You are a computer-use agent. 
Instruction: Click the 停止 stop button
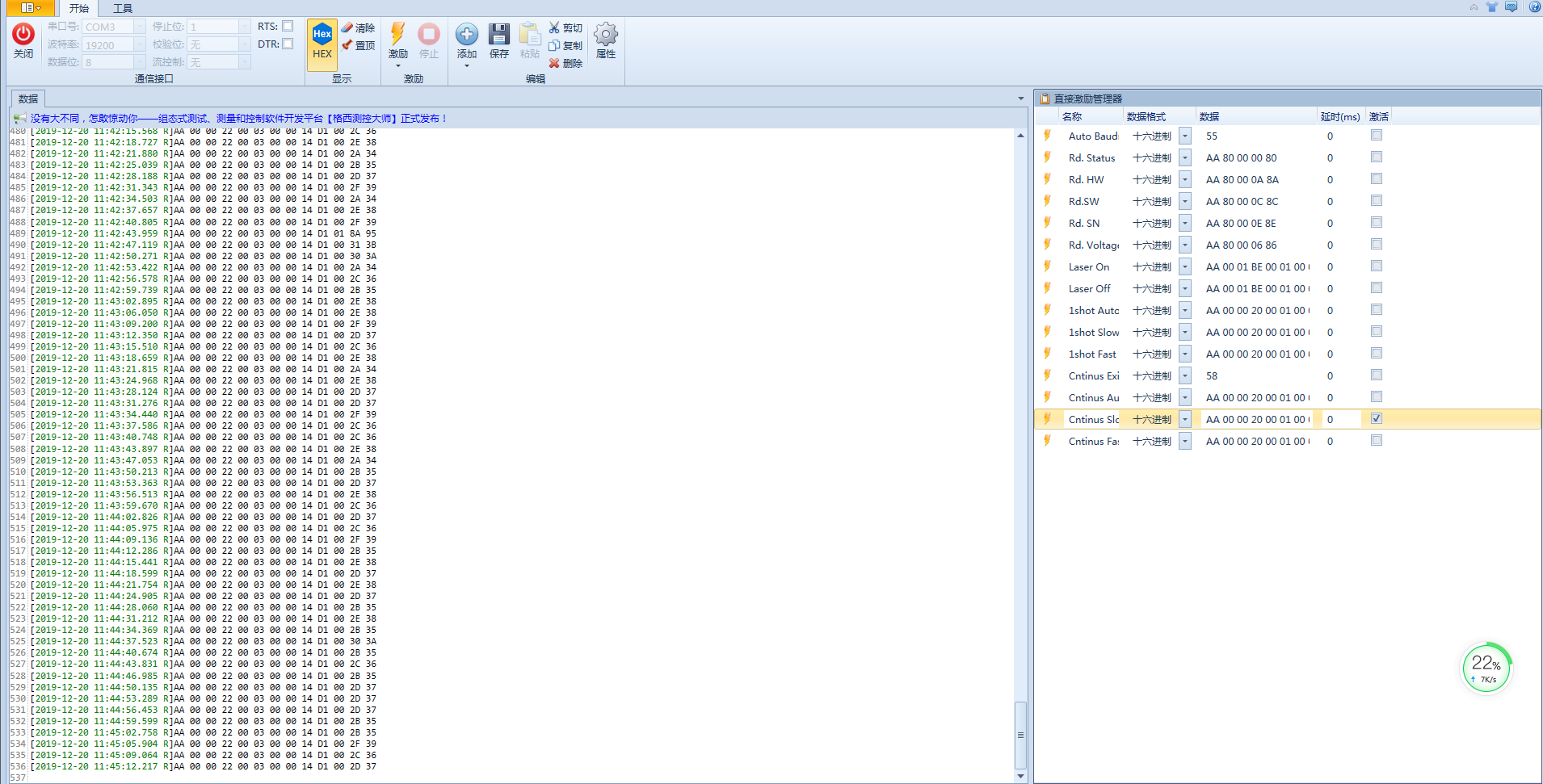coord(429,42)
